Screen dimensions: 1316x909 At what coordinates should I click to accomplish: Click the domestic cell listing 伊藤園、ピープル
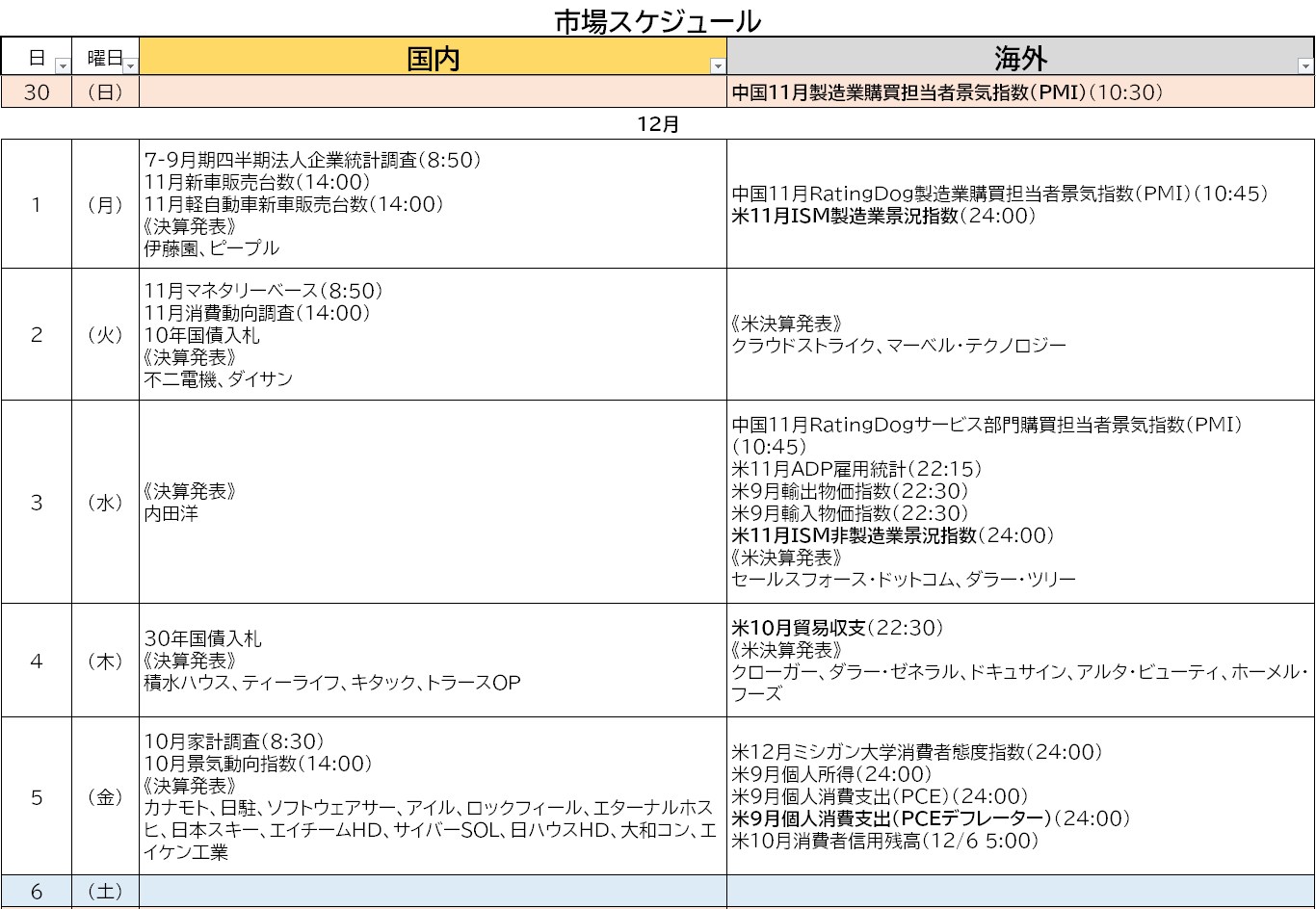[x=433, y=204]
